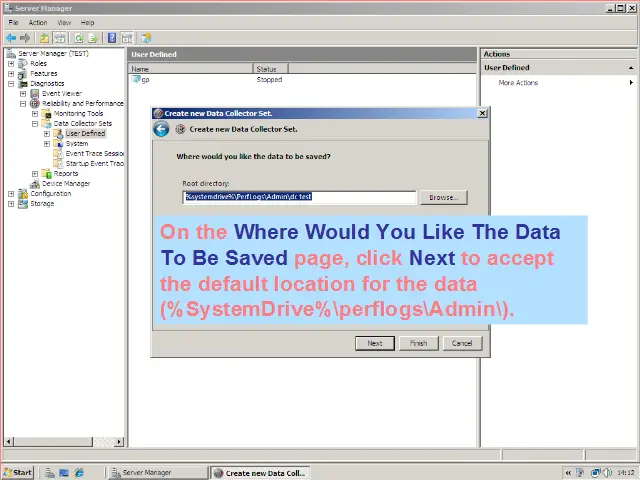The height and width of the screenshot is (480, 640).
Task: Click the Configuration node icon
Action: click(23, 193)
